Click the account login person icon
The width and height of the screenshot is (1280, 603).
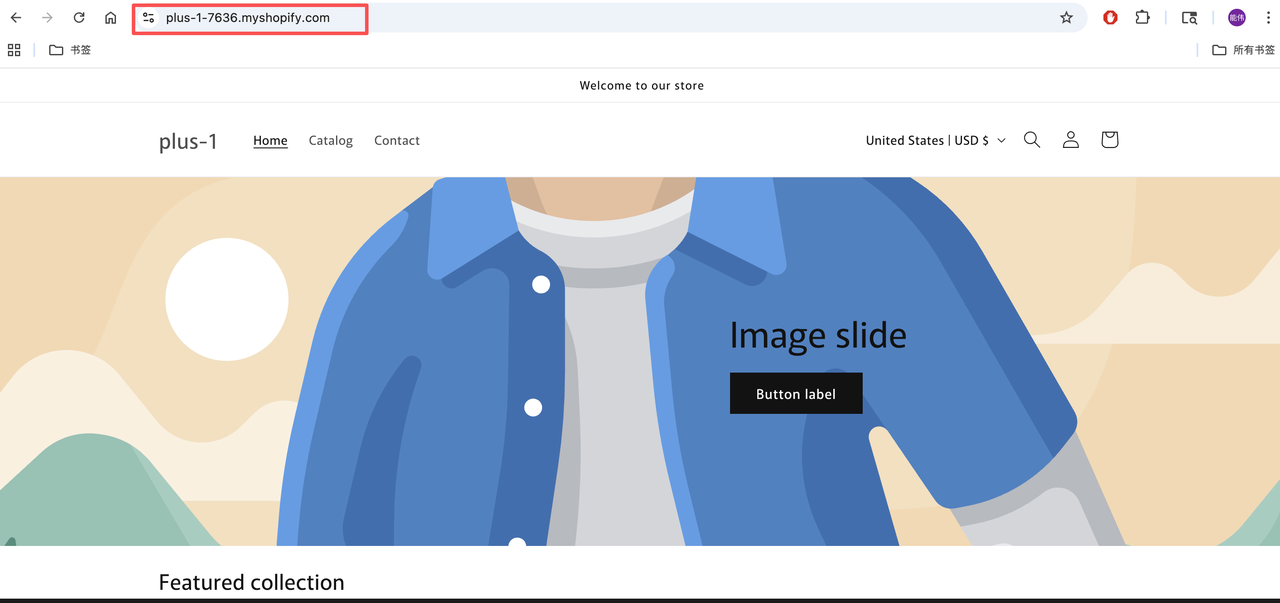click(x=1070, y=140)
